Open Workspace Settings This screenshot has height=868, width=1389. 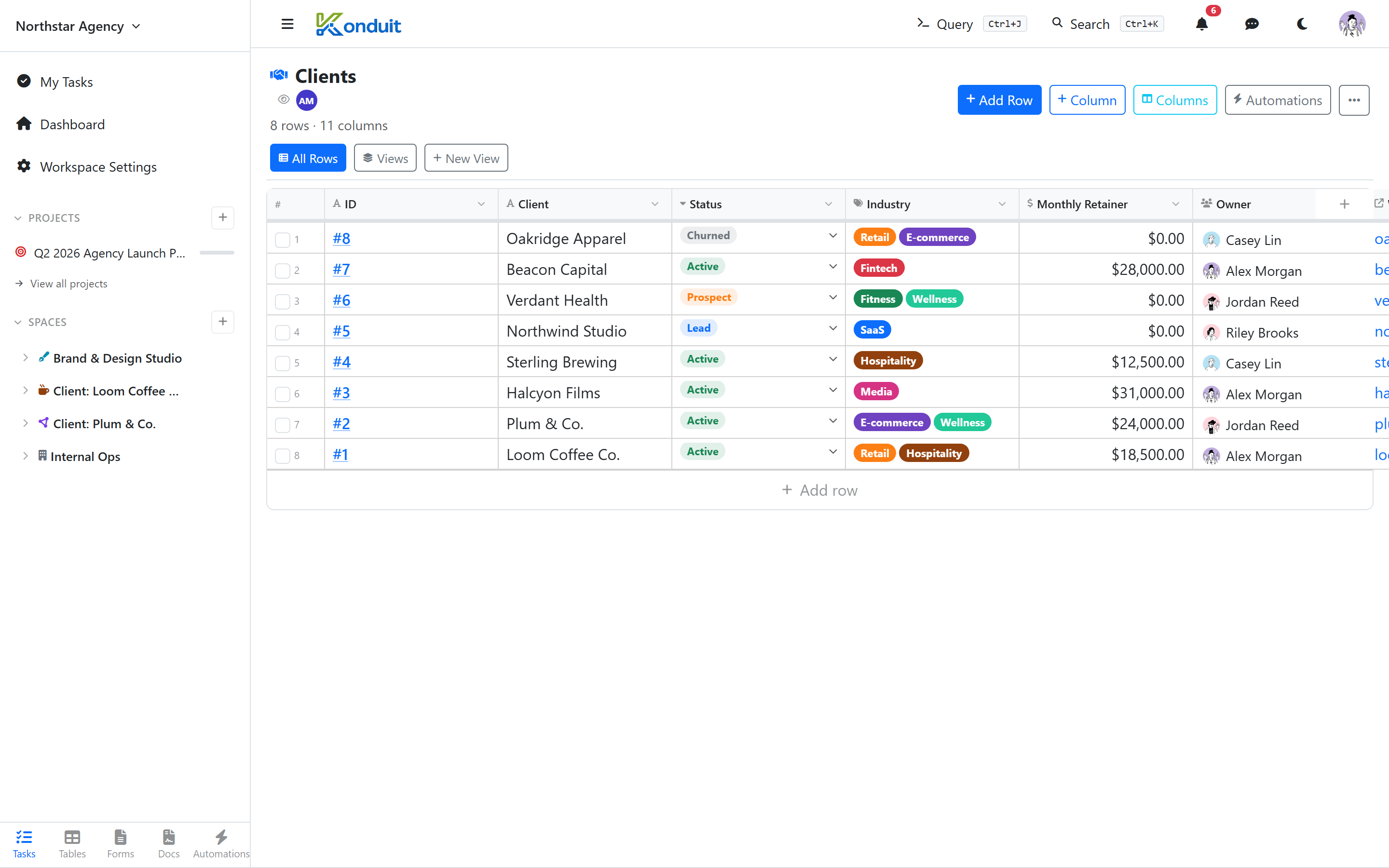[x=98, y=166]
